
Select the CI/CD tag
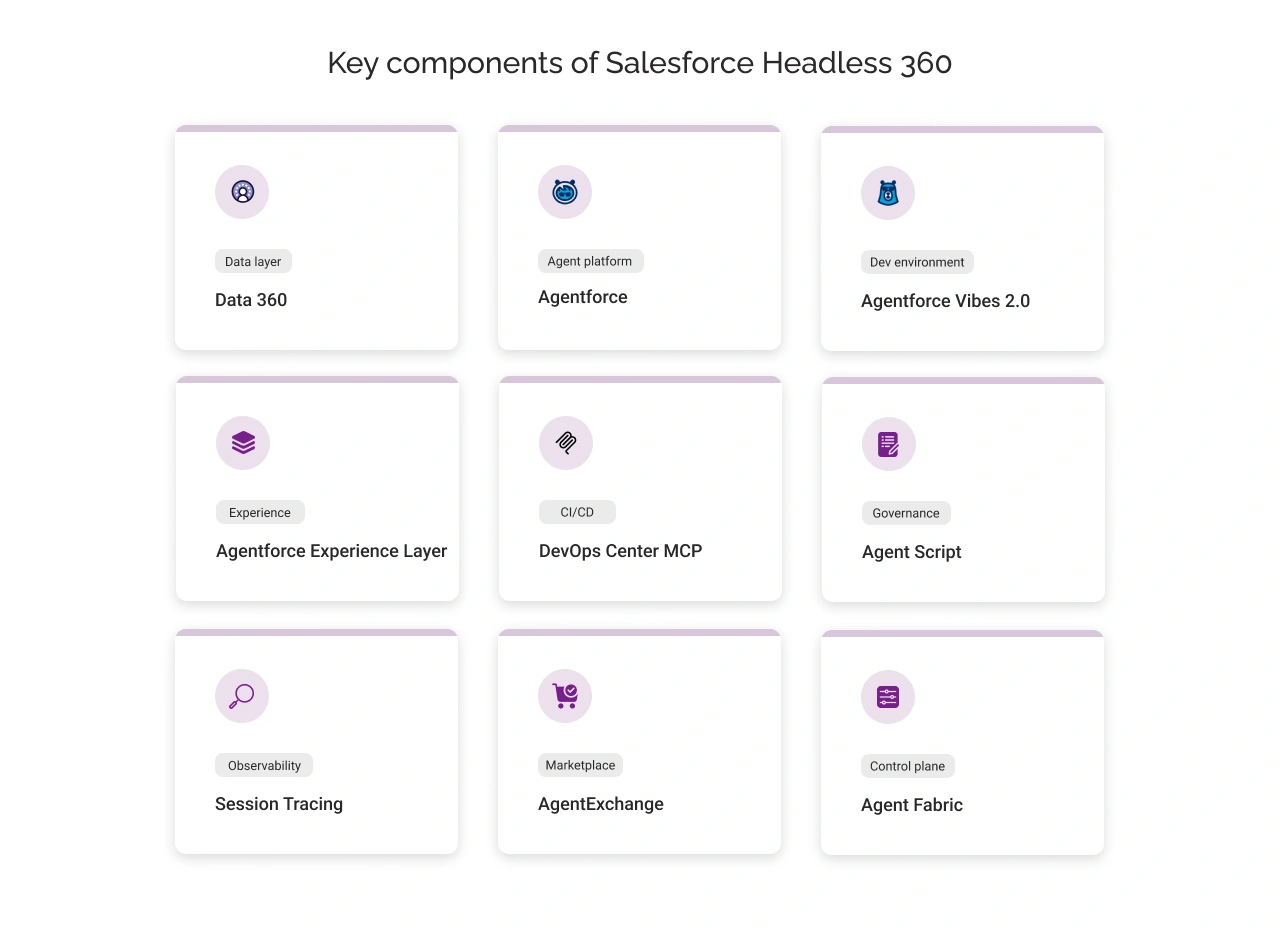coord(577,511)
